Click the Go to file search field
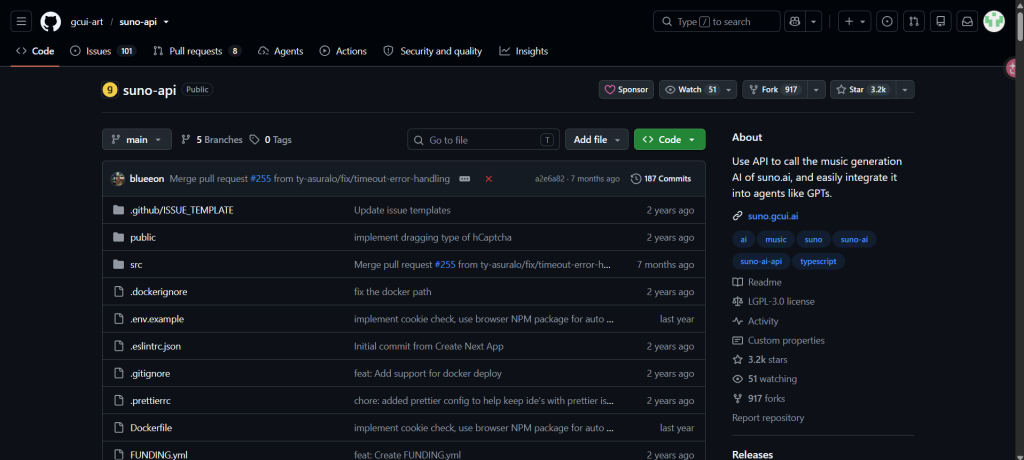This screenshot has height=460, width=1024. (x=483, y=140)
